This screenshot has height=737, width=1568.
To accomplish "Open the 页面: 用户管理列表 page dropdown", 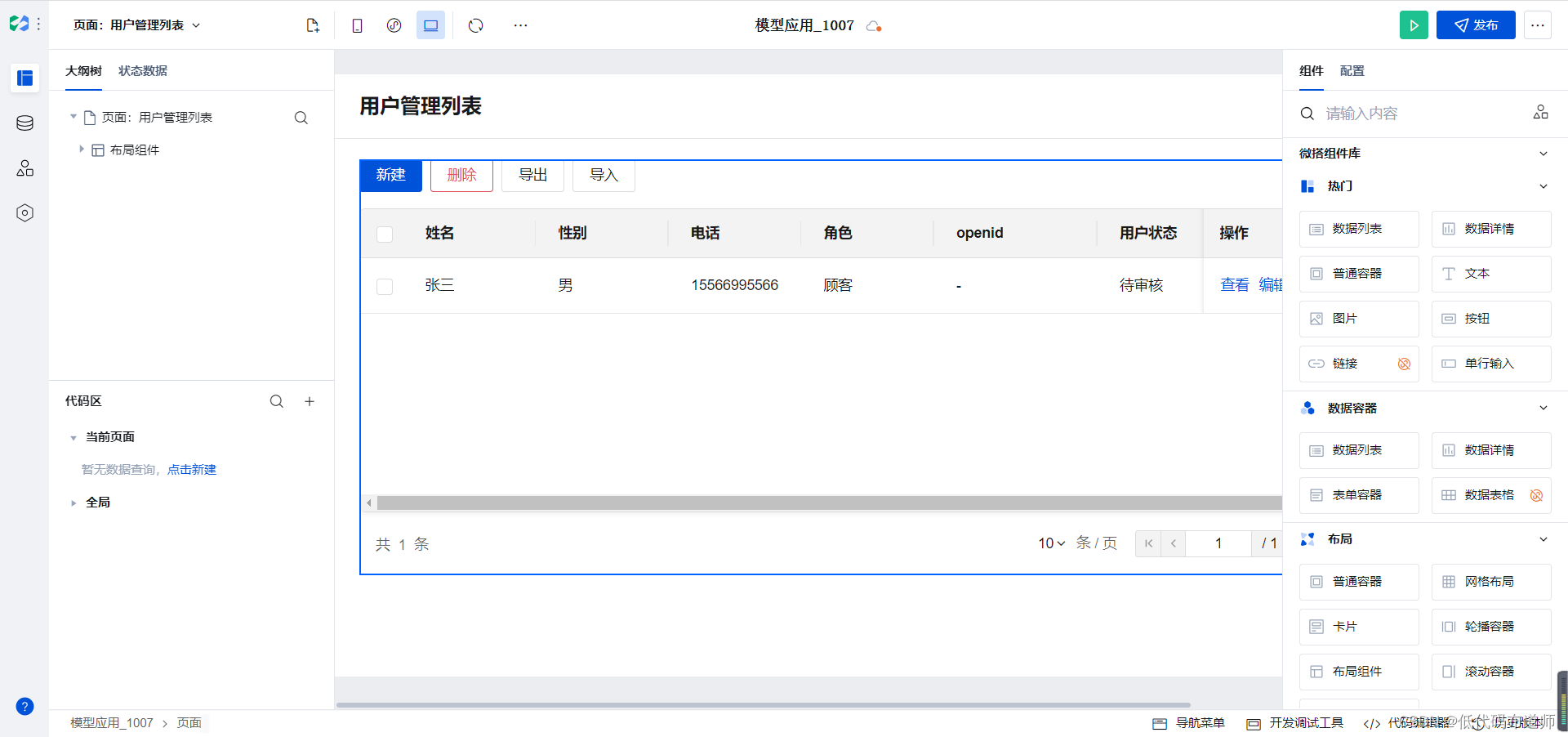I will pos(136,25).
